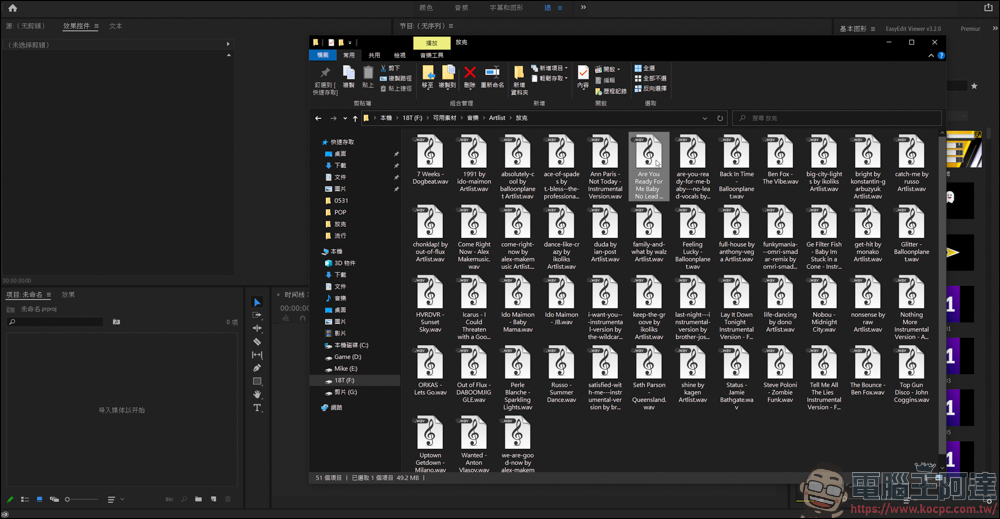Open the Project panel menu hamburger
Screen dimensions: 1000x519
(49, 295)
